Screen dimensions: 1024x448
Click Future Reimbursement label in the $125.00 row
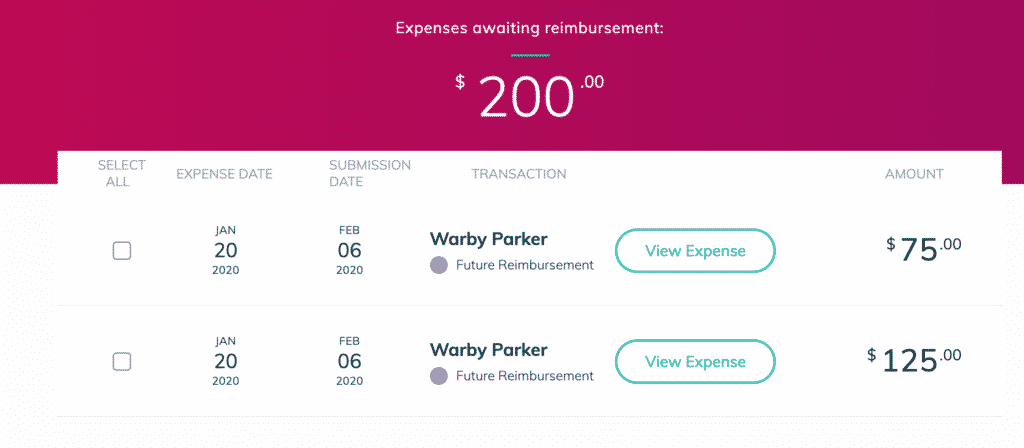click(524, 376)
